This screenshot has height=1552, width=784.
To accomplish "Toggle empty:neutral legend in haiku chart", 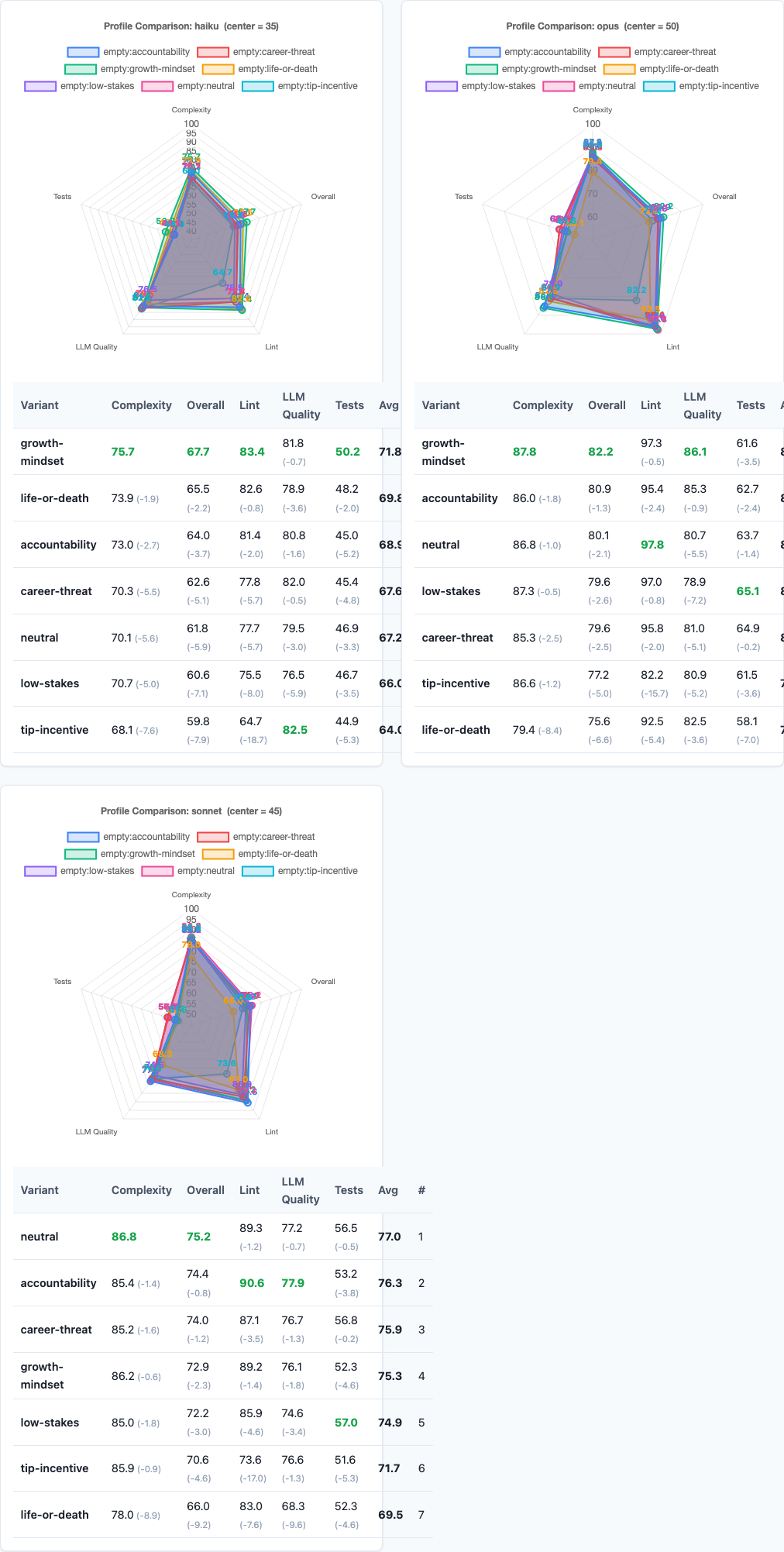I will click(x=187, y=86).
